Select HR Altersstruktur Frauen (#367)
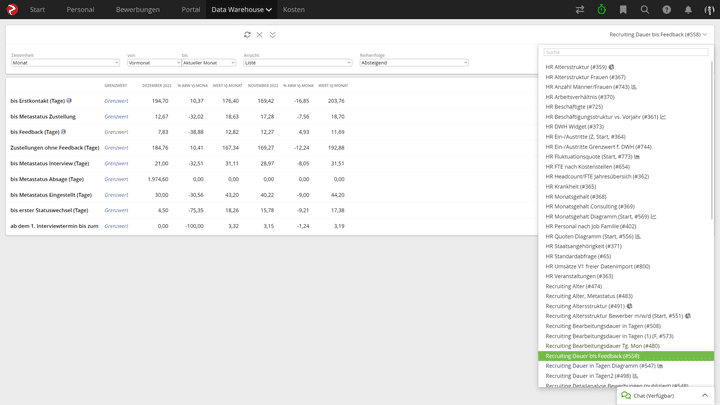 [x=585, y=77]
